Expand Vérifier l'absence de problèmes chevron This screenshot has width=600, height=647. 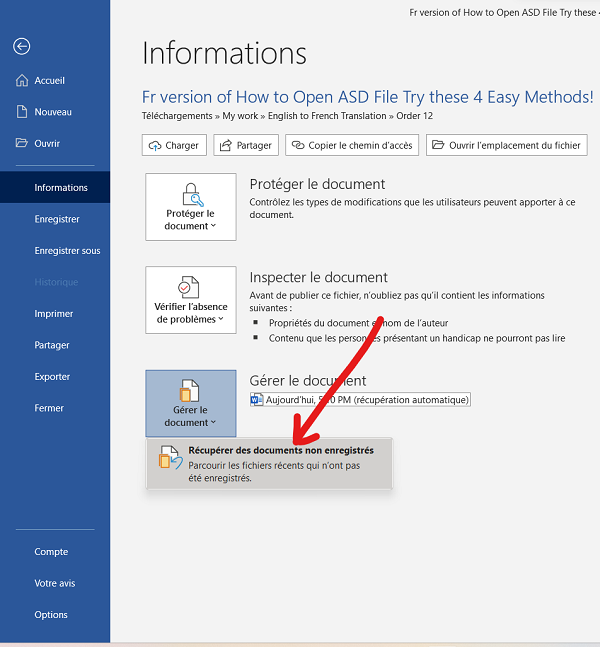click(x=221, y=319)
